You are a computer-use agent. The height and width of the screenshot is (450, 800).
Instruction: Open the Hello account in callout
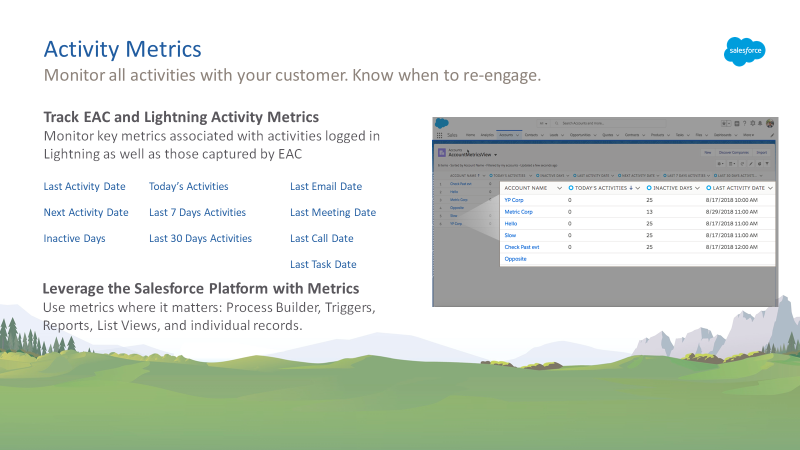click(x=511, y=223)
